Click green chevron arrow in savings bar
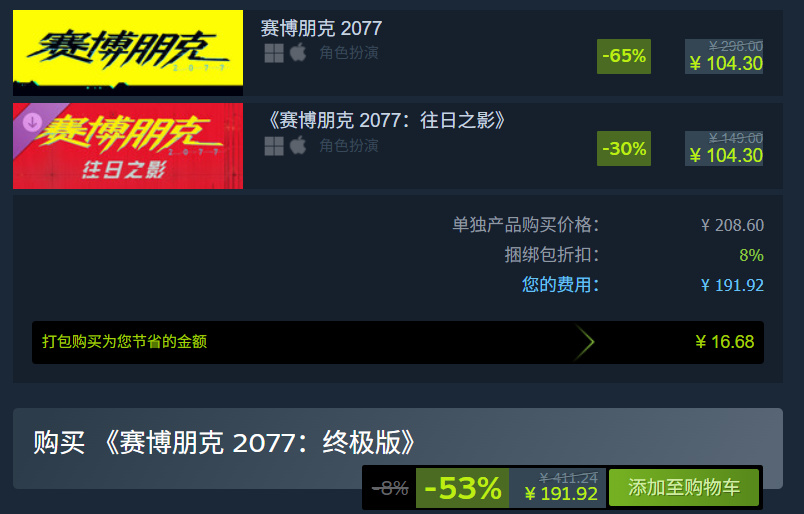The image size is (804, 514). [584, 342]
